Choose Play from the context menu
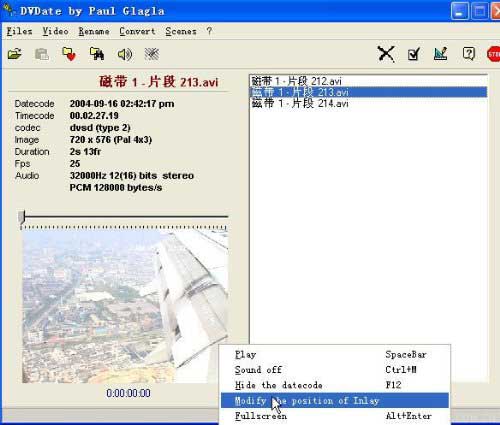This screenshot has height=425, width=500. point(335,355)
